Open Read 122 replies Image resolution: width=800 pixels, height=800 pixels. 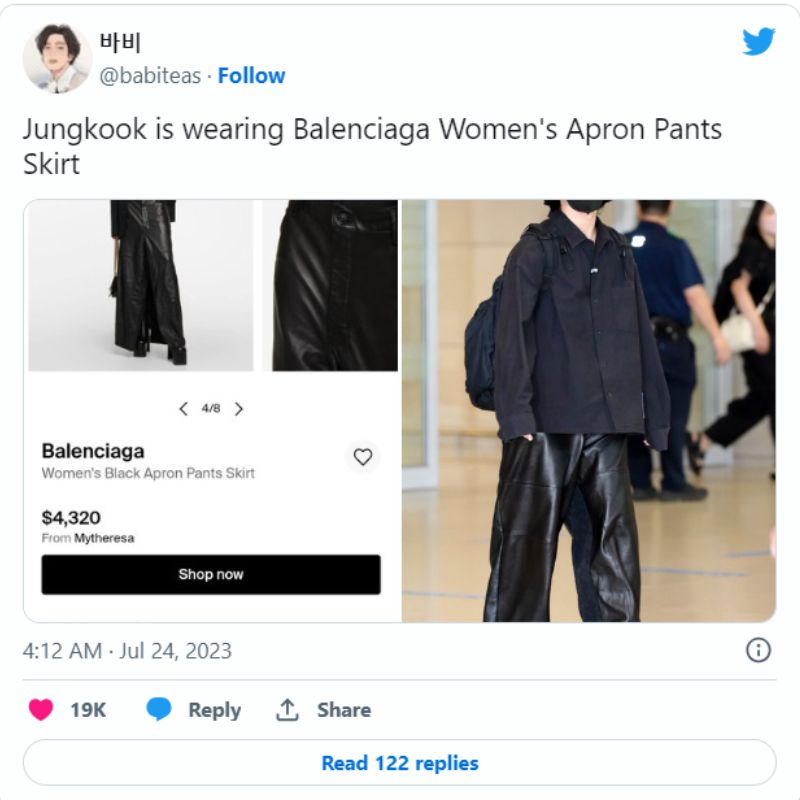pyautogui.click(x=399, y=763)
